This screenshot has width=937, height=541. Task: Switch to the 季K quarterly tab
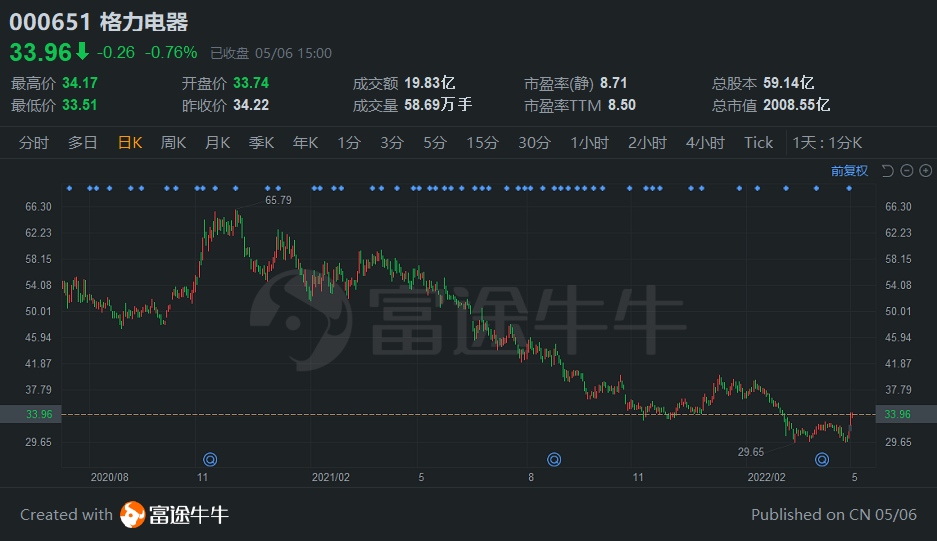[261, 143]
